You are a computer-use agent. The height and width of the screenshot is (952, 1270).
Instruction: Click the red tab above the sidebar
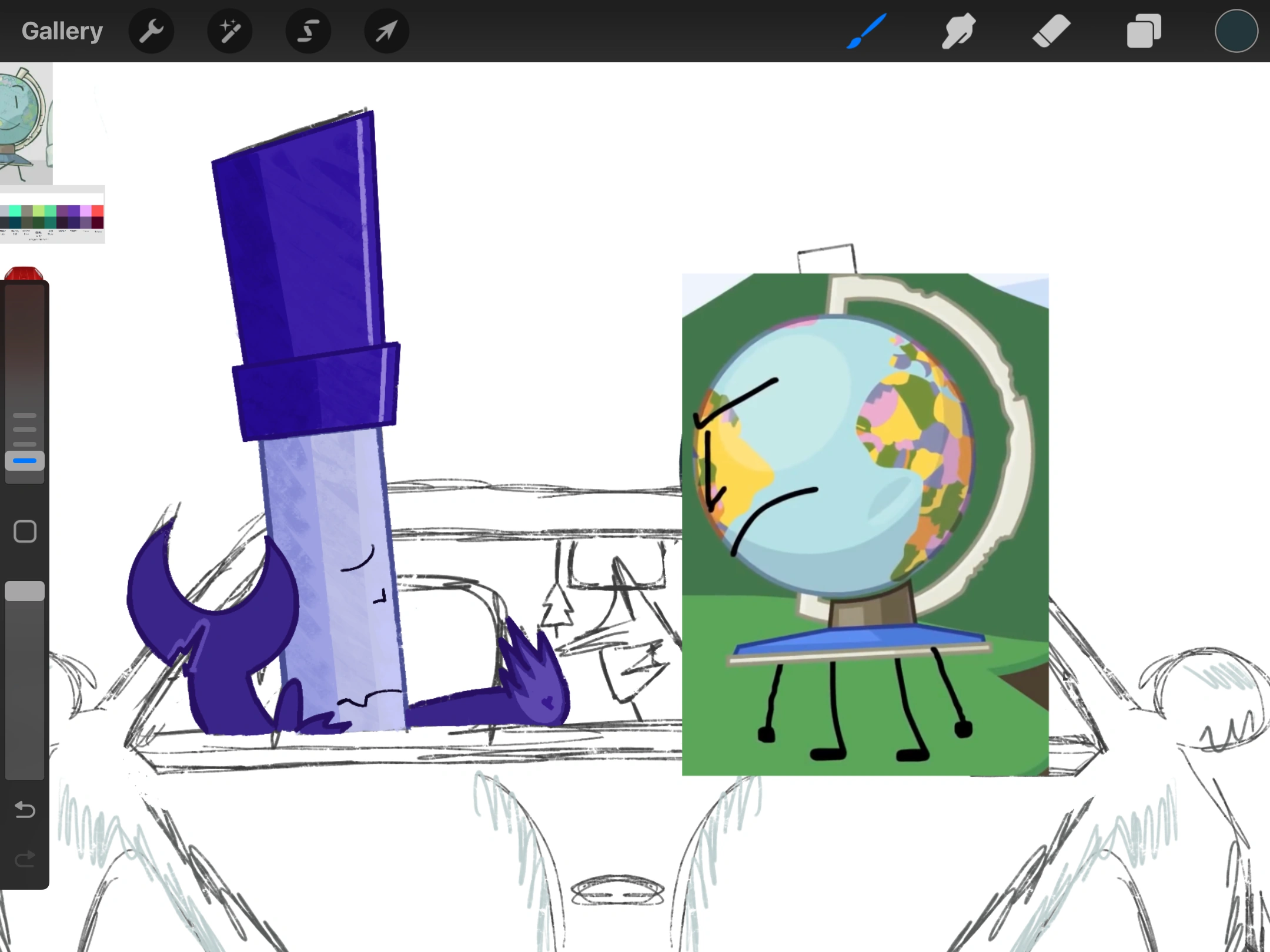pyautogui.click(x=24, y=274)
